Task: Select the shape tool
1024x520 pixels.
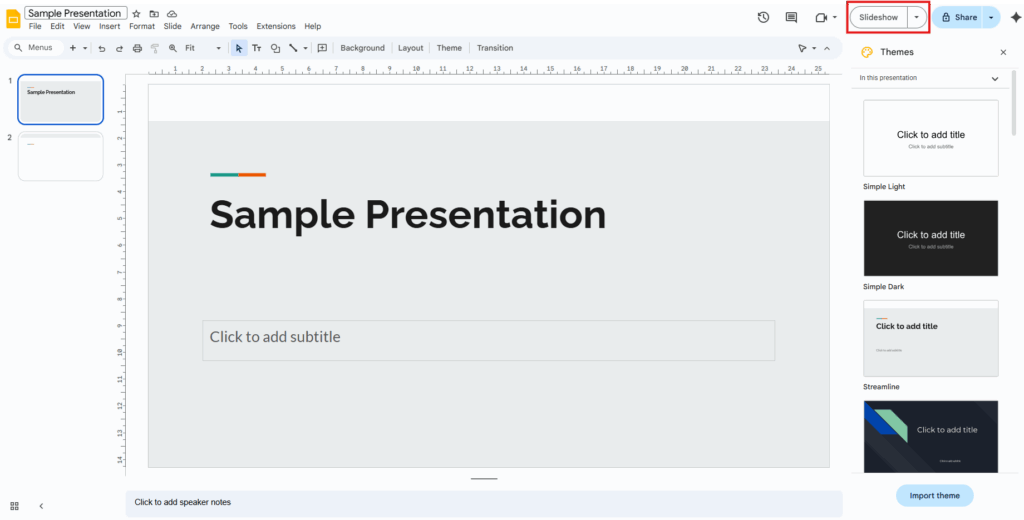Action: click(275, 48)
